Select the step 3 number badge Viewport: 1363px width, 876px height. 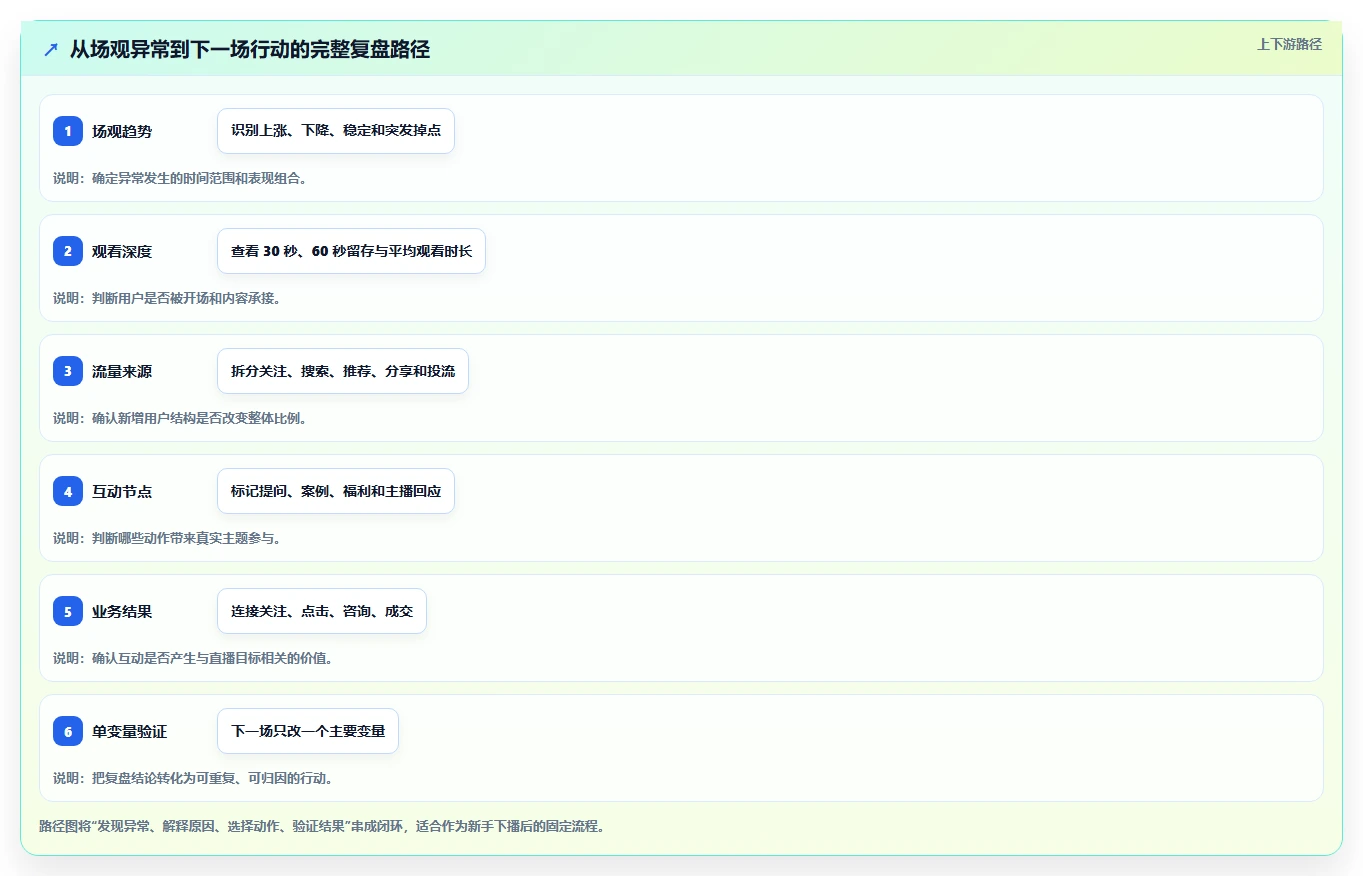click(68, 371)
